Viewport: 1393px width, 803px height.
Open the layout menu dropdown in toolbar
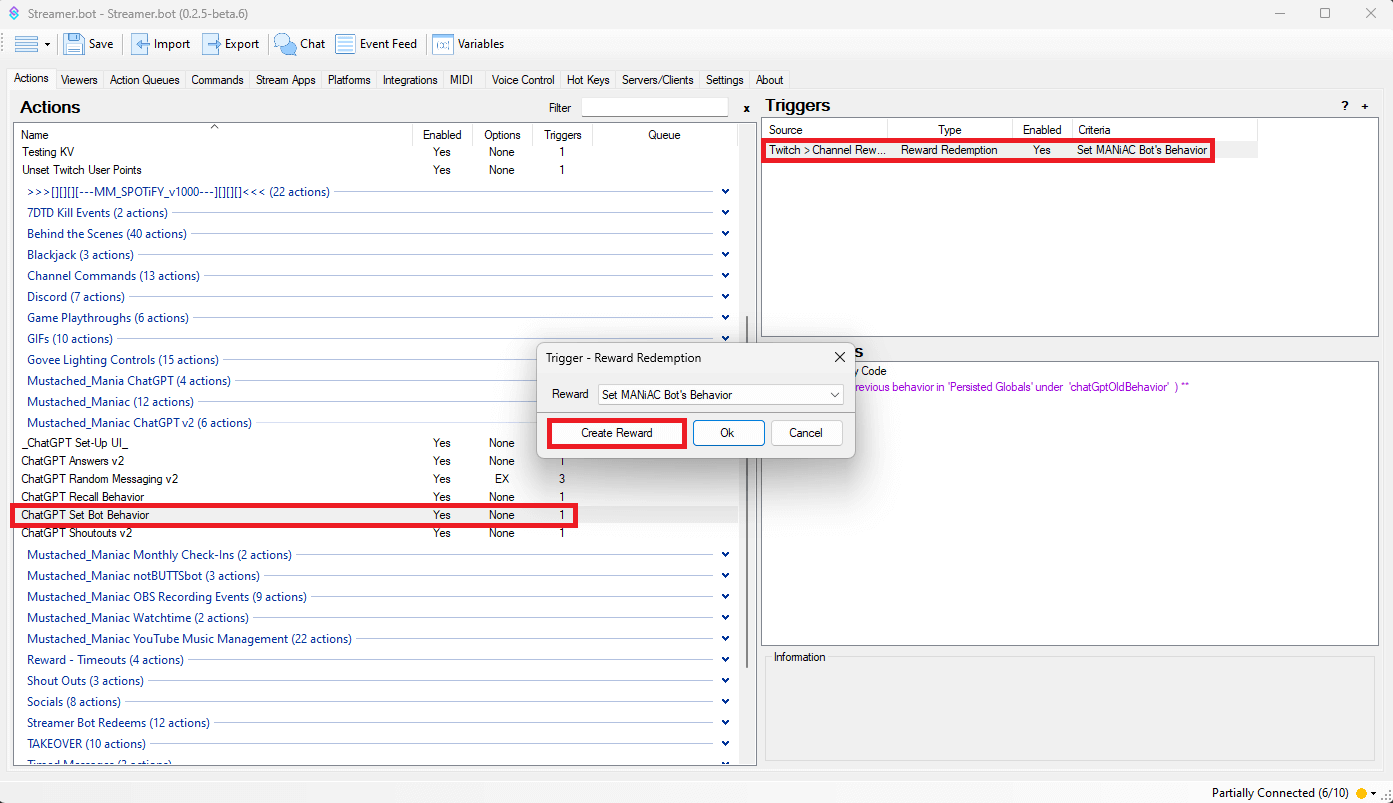(x=32, y=44)
